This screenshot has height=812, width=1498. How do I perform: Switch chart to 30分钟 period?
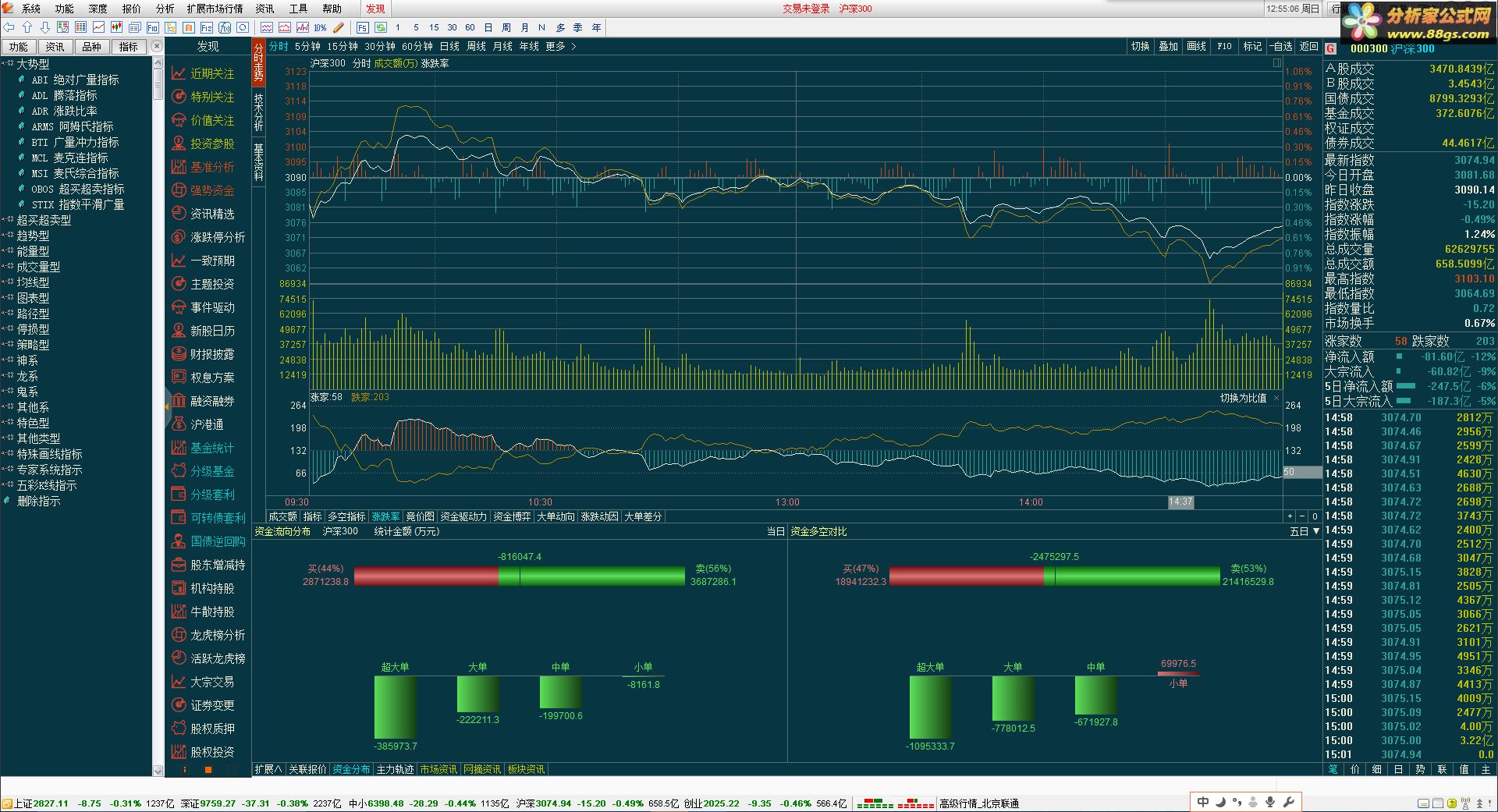379,47
